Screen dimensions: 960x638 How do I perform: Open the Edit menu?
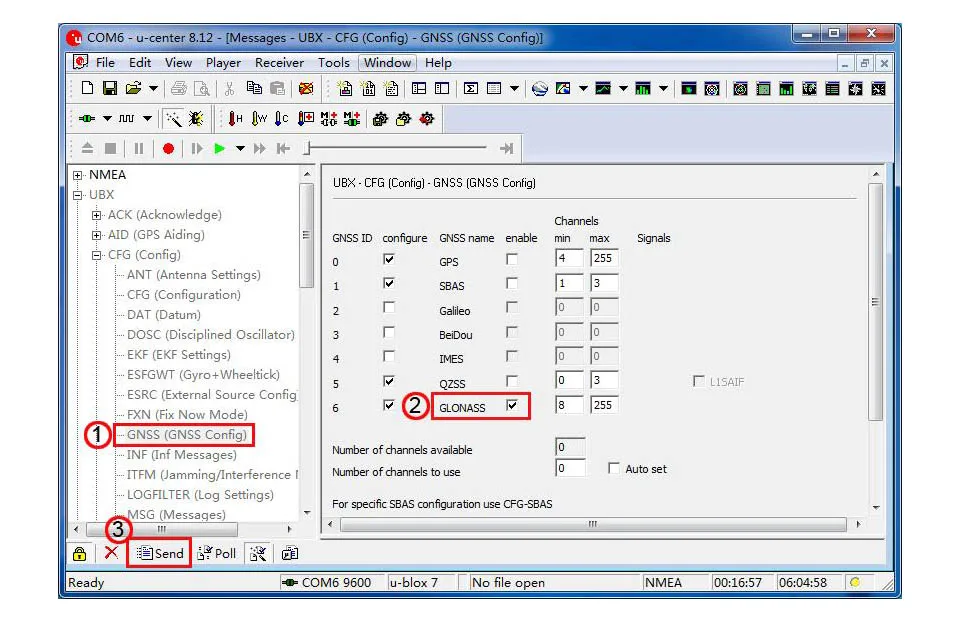140,62
